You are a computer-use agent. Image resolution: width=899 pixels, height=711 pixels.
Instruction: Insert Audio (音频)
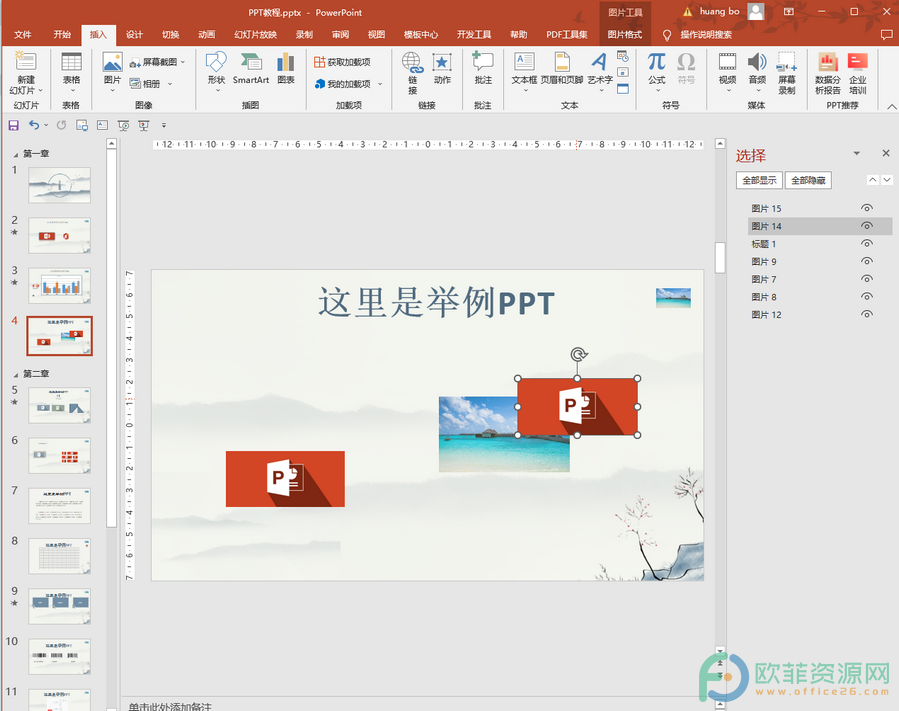pyautogui.click(x=757, y=72)
